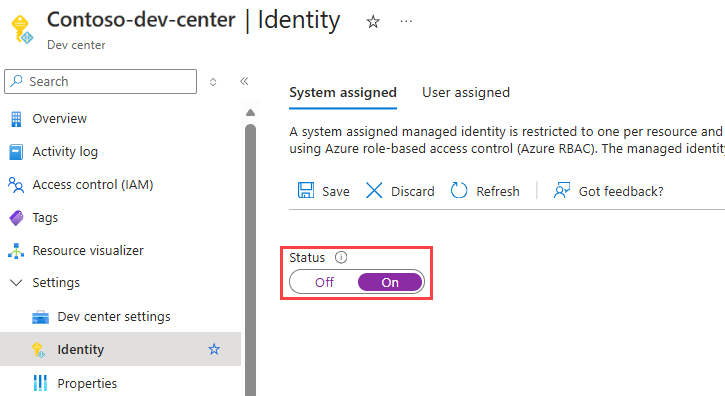The image size is (725, 396).
Task: Click the Status info icon
Action: [341, 257]
